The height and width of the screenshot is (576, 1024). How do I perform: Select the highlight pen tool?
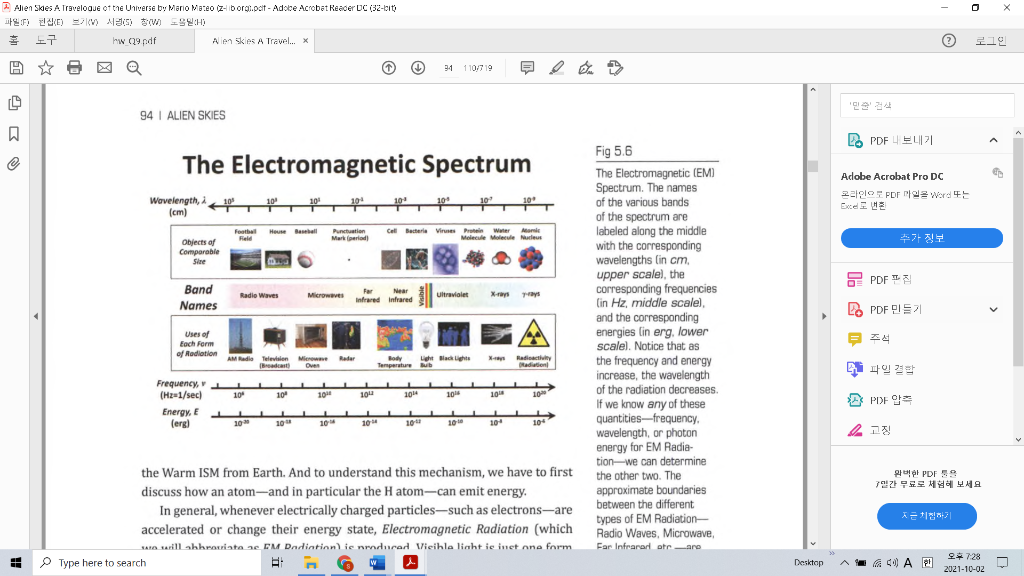point(556,68)
